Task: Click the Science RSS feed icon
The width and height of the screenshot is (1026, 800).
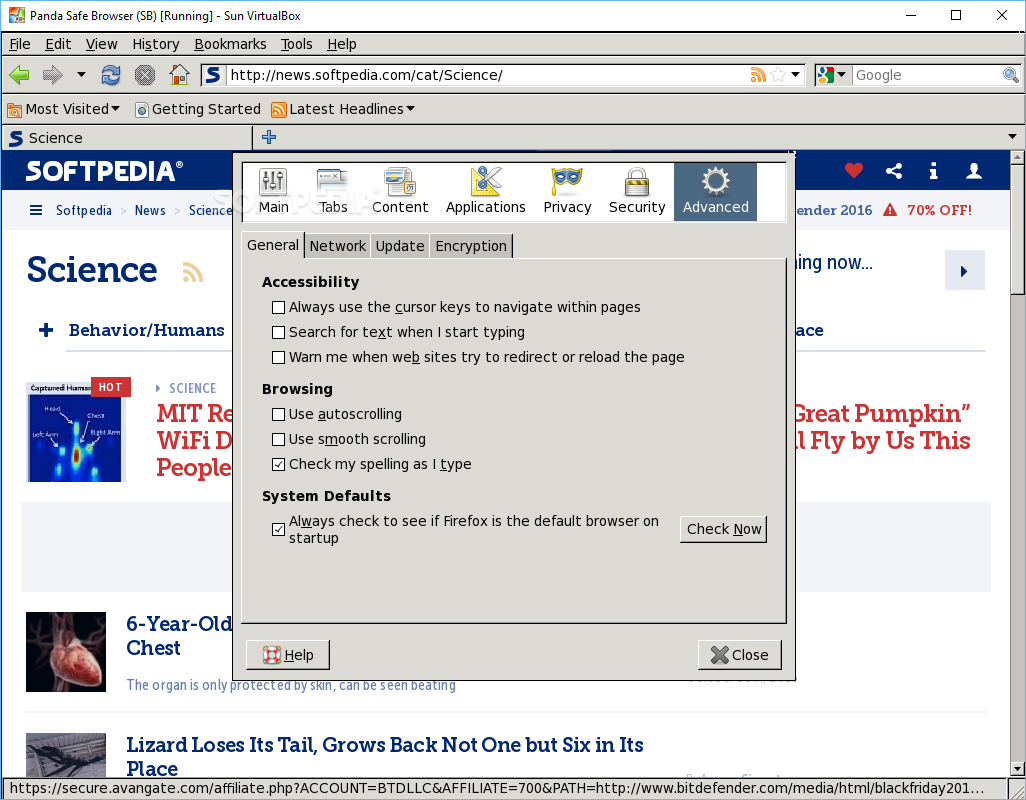Action: coord(192,271)
